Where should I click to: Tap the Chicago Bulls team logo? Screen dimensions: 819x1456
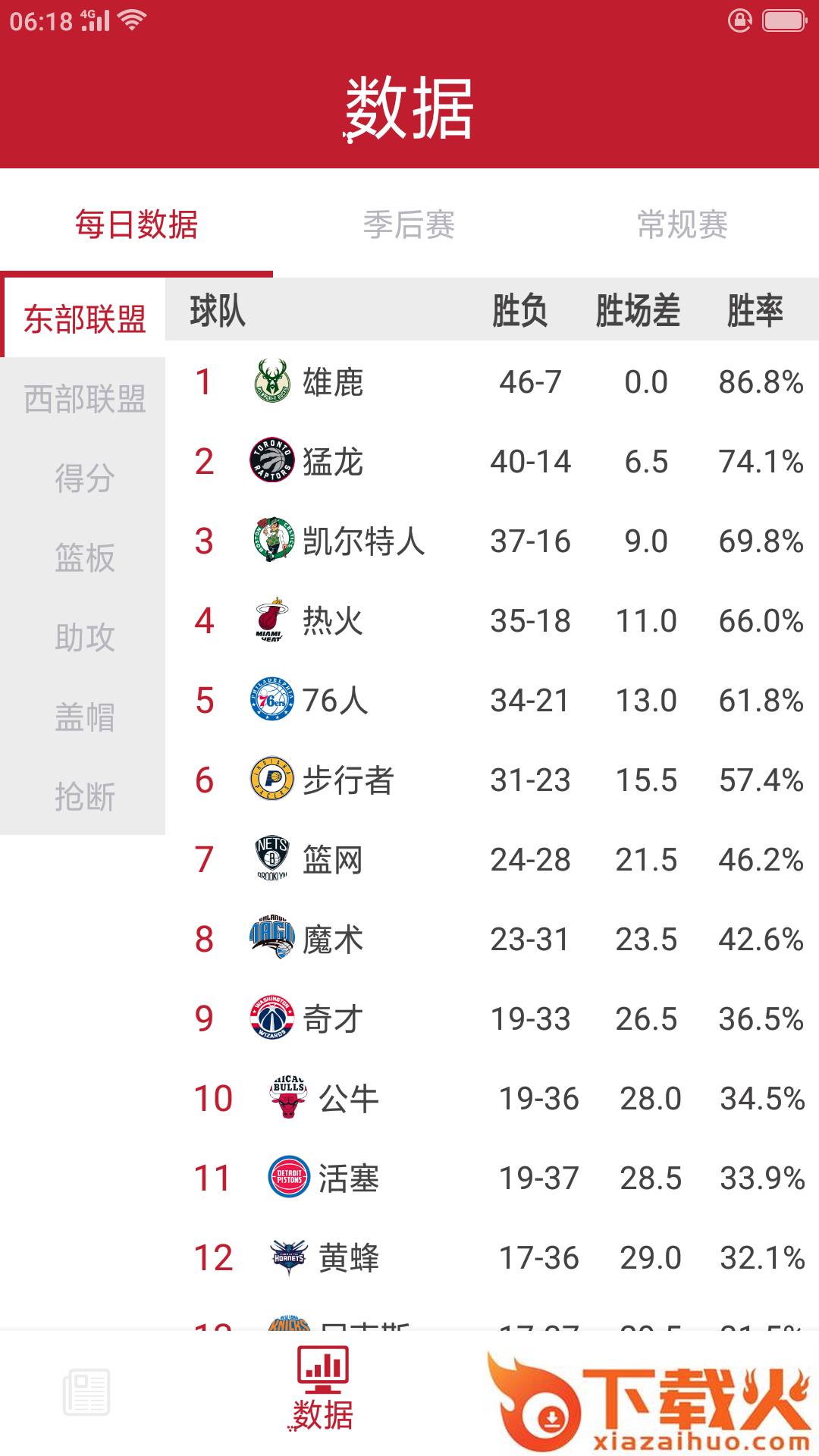coord(288,1097)
